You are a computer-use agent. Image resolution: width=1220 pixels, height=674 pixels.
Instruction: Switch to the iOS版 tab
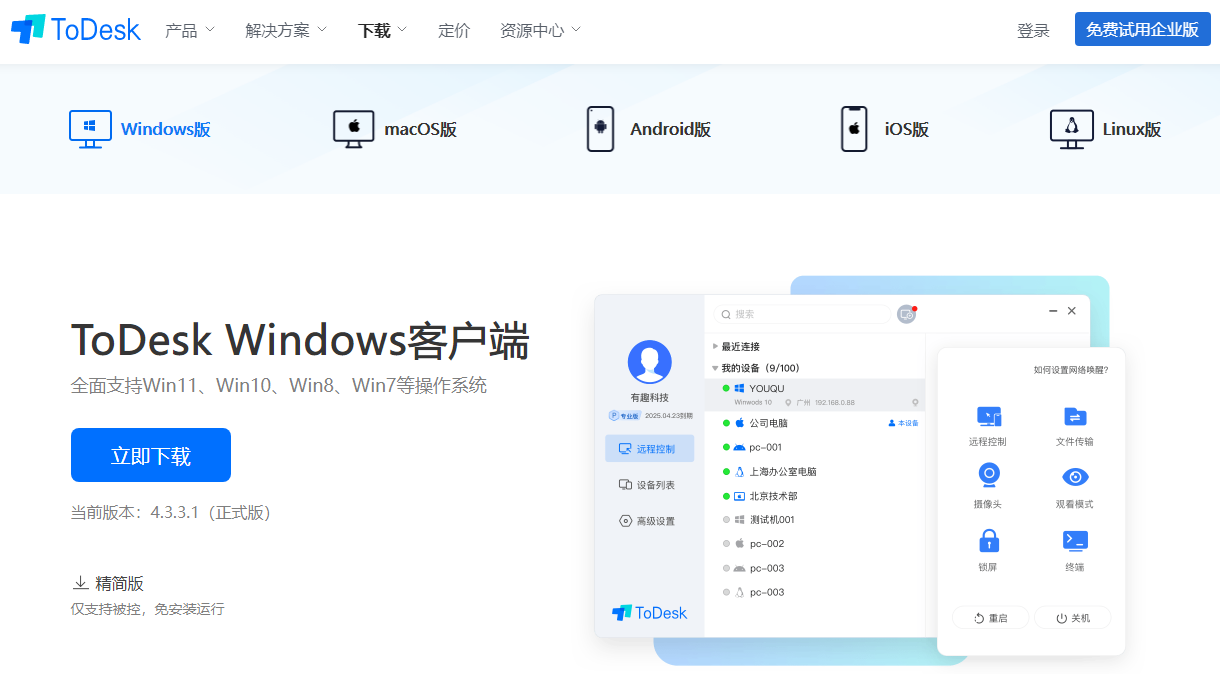pyautogui.click(x=885, y=129)
